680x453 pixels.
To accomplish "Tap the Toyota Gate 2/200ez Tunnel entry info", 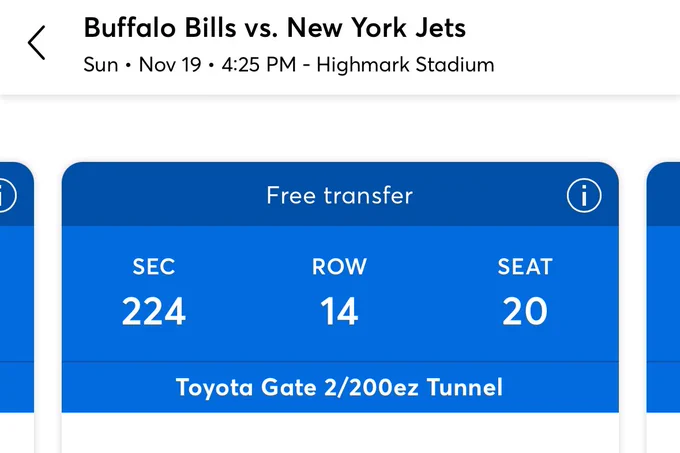I will pos(340,387).
